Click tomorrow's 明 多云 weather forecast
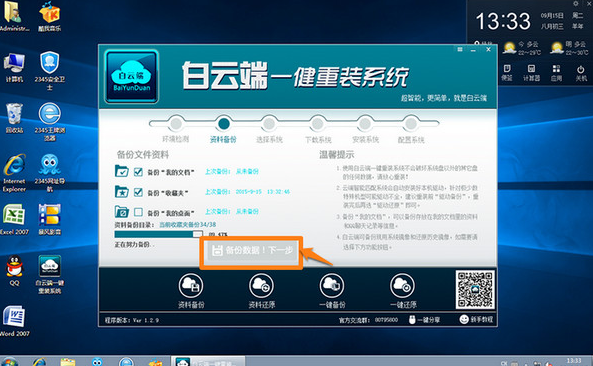This screenshot has height=366, width=593. coord(570,48)
